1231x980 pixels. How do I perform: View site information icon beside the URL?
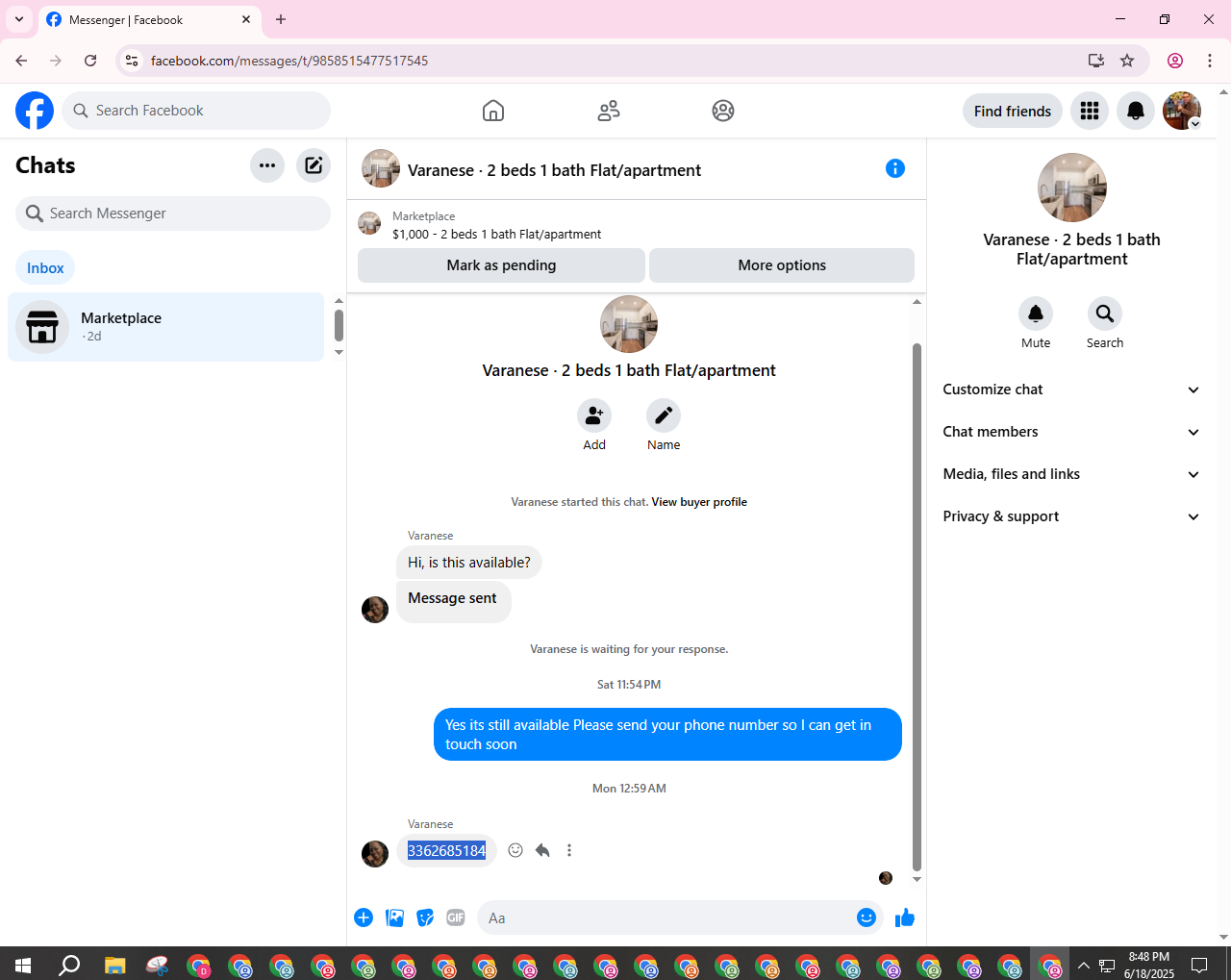(x=132, y=61)
